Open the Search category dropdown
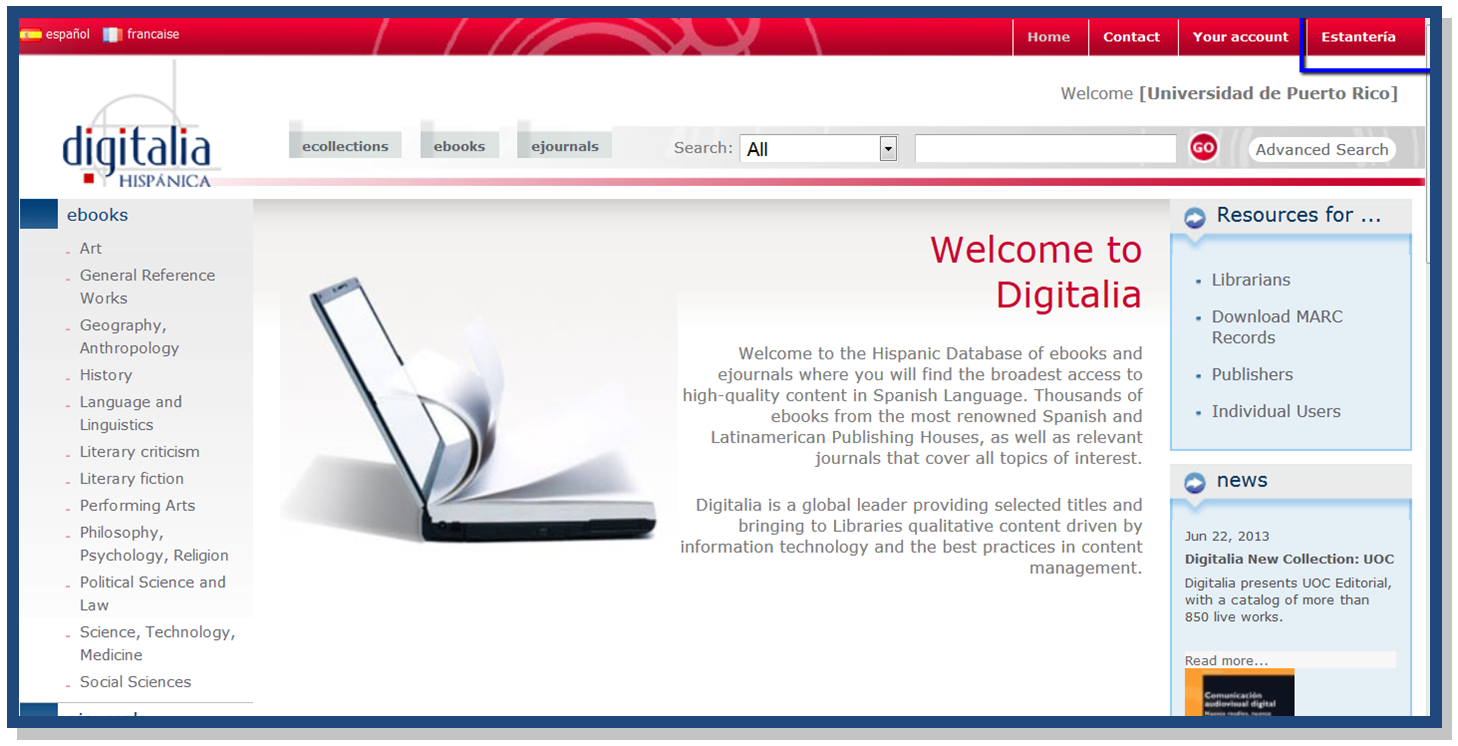Image resolution: width=1458 pixels, height=746 pixels. coord(887,149)
